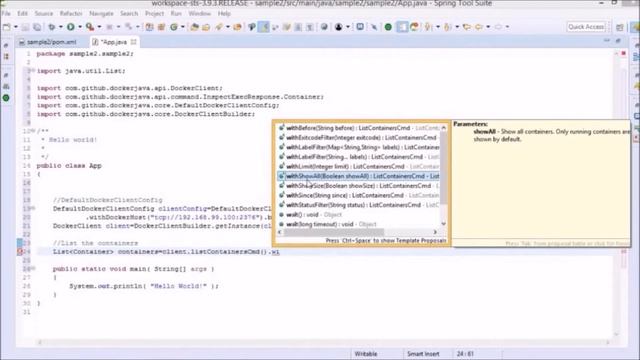Open the New Java Class dropdown arrow
The width and height of the screenshot is (640, 360).
coord(182,27)
